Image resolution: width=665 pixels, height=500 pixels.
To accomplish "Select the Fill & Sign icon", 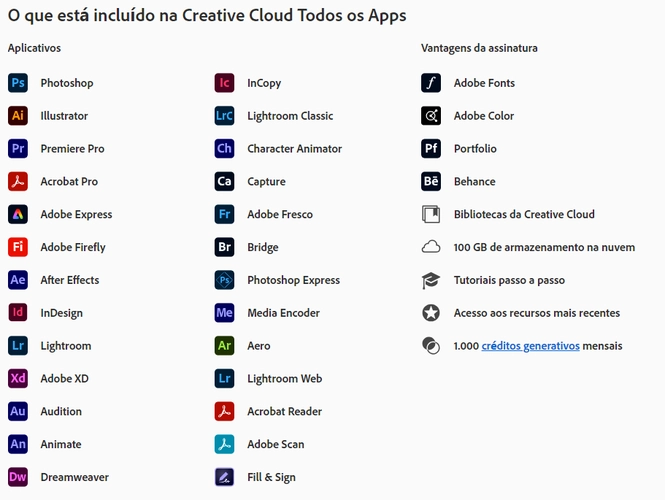I will tap(225, 477).
